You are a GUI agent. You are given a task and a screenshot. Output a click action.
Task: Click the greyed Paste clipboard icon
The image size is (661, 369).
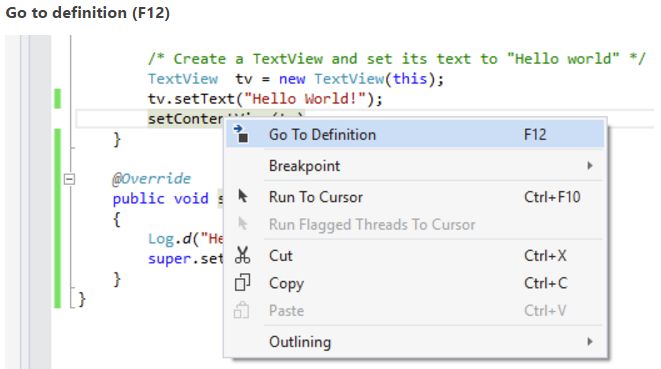pyautogui.click(x=242, y=310)
